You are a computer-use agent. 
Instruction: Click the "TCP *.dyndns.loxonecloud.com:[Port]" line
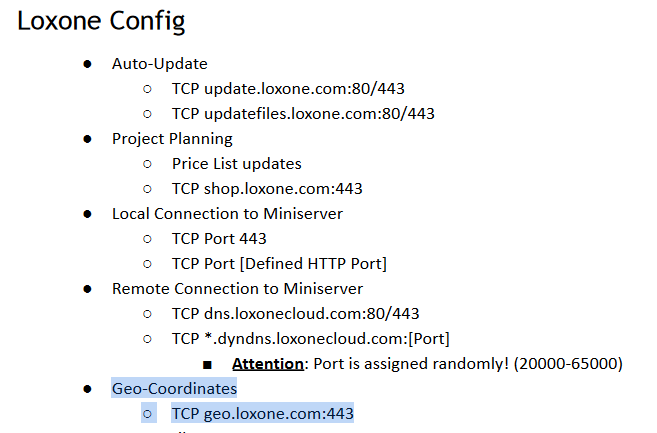point(312,339)
